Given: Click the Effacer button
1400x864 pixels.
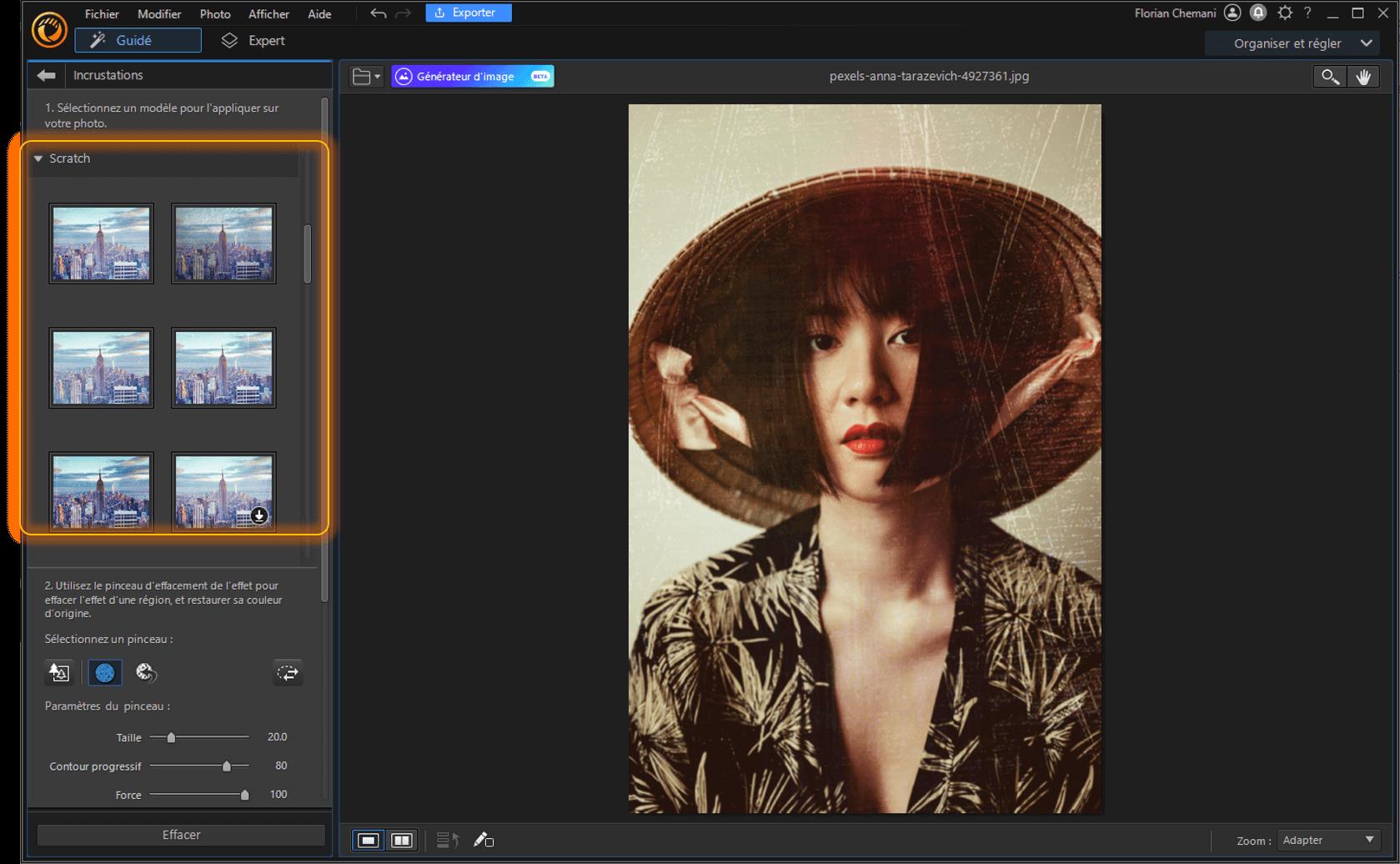Looking at the screenshot, I should pyautogui.click(x=181, y=835).
